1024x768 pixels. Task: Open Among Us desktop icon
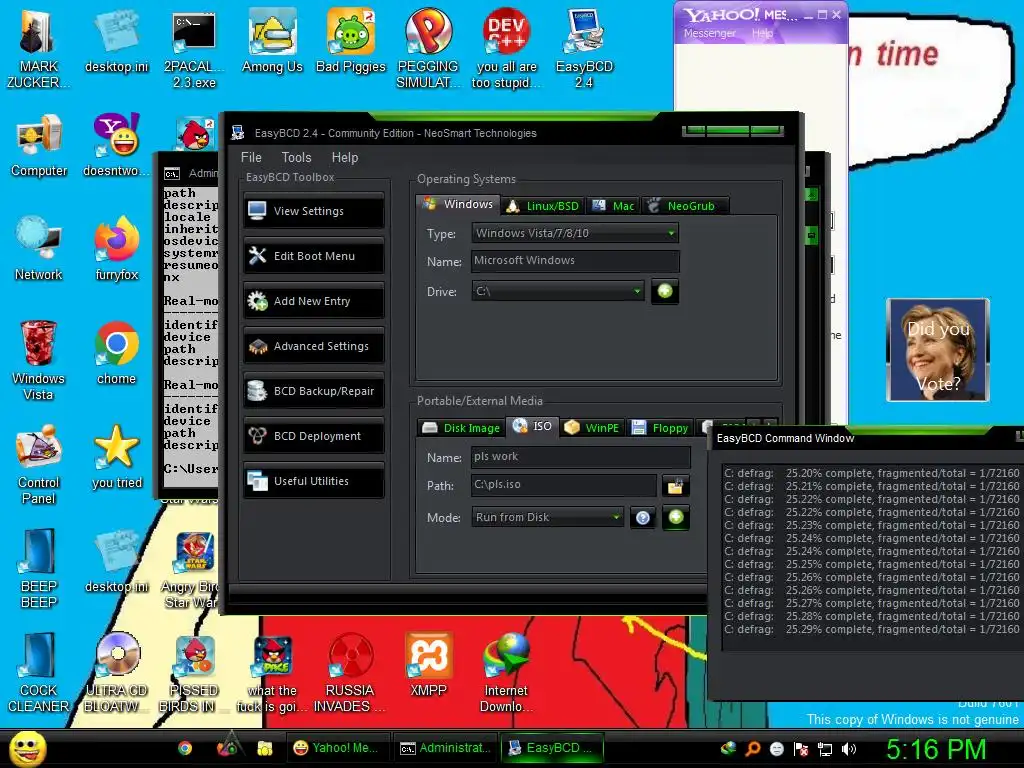(272, 40)
